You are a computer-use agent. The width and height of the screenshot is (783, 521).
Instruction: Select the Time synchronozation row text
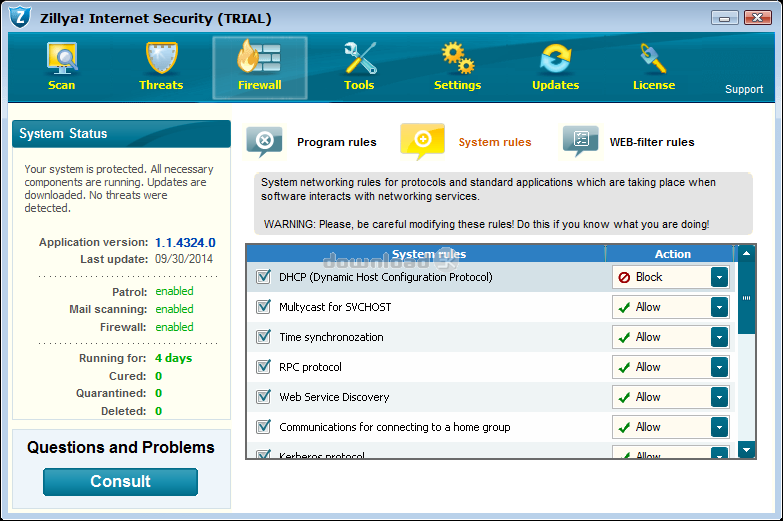tap(331, 337)
